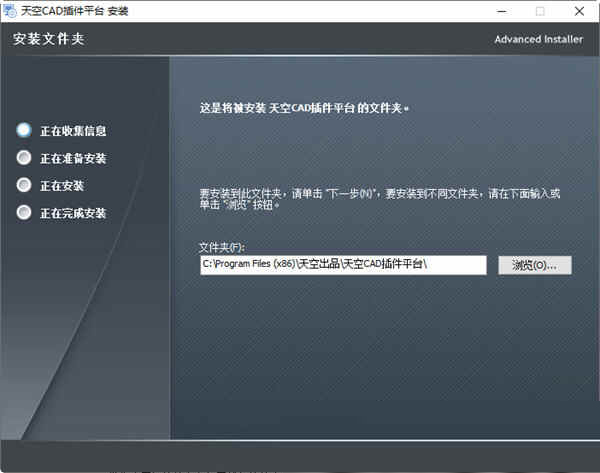The image size is (600, 473).
Task: Click the 浏览(O)... browse button
Action: pos(535,265)
